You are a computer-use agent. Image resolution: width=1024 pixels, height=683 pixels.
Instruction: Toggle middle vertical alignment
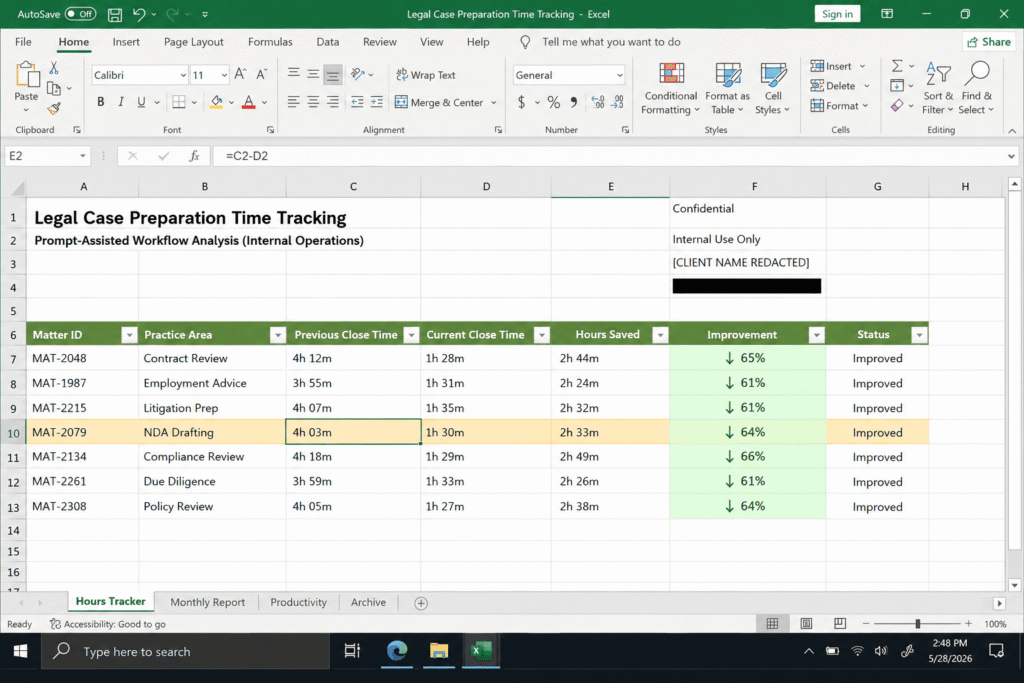click(x=313, y=74)
